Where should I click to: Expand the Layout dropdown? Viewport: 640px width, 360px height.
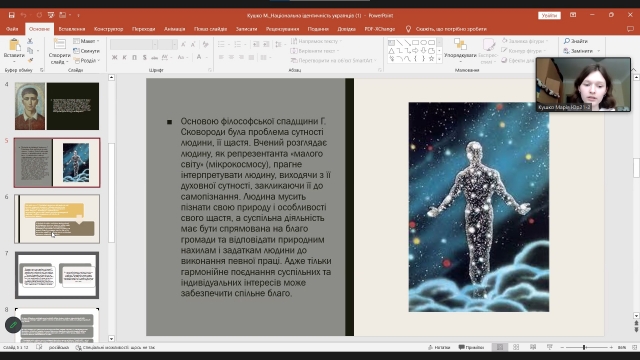(87, 41)
